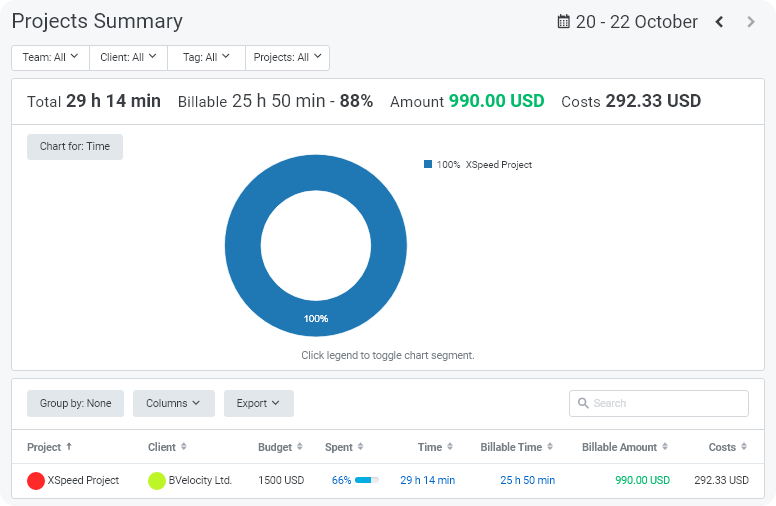Open the Tag: All filter dropdown
The width and height of the screenshot is (776, 506).
(206, 58)
